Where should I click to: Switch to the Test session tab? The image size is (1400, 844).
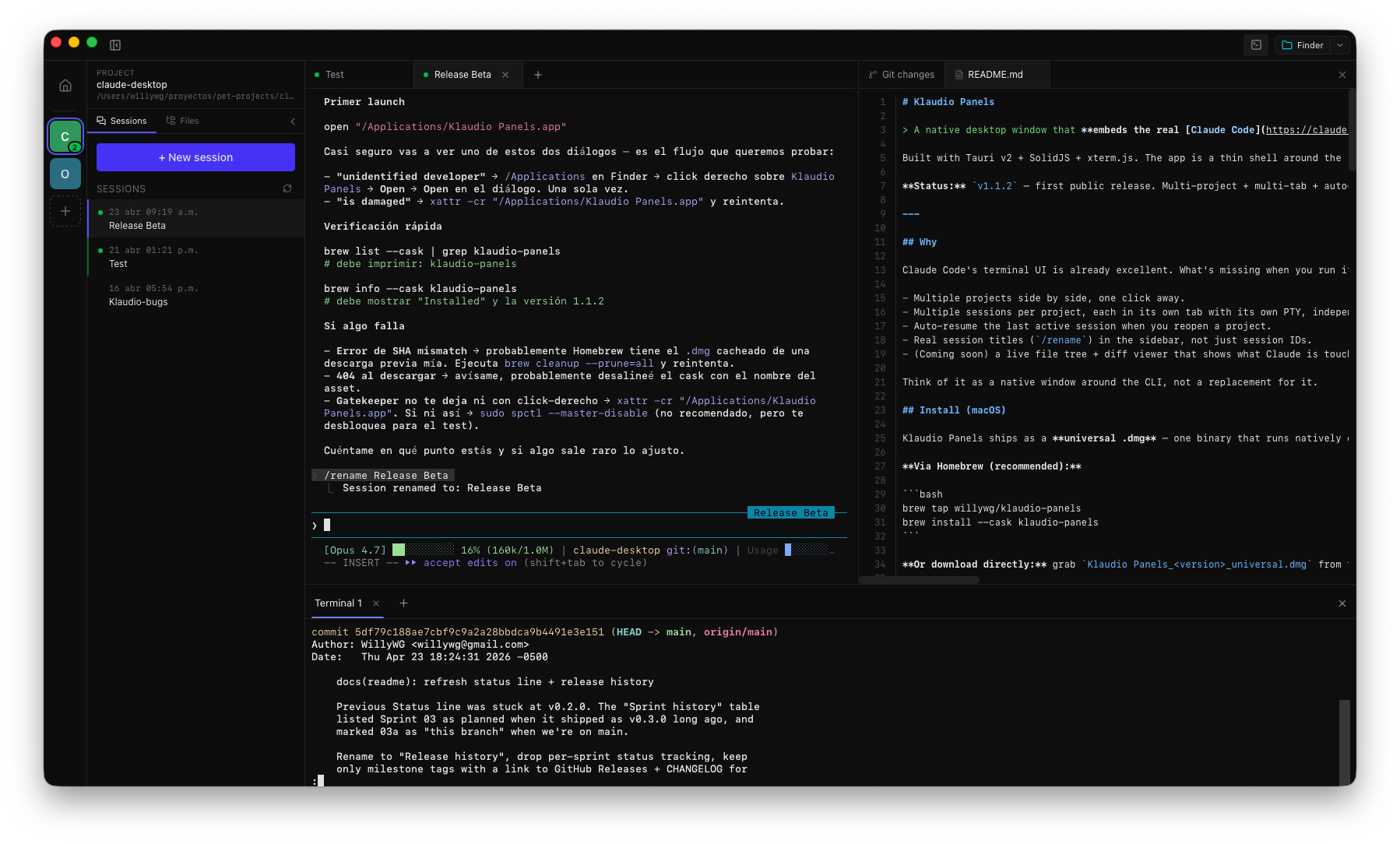coord(359,75)
